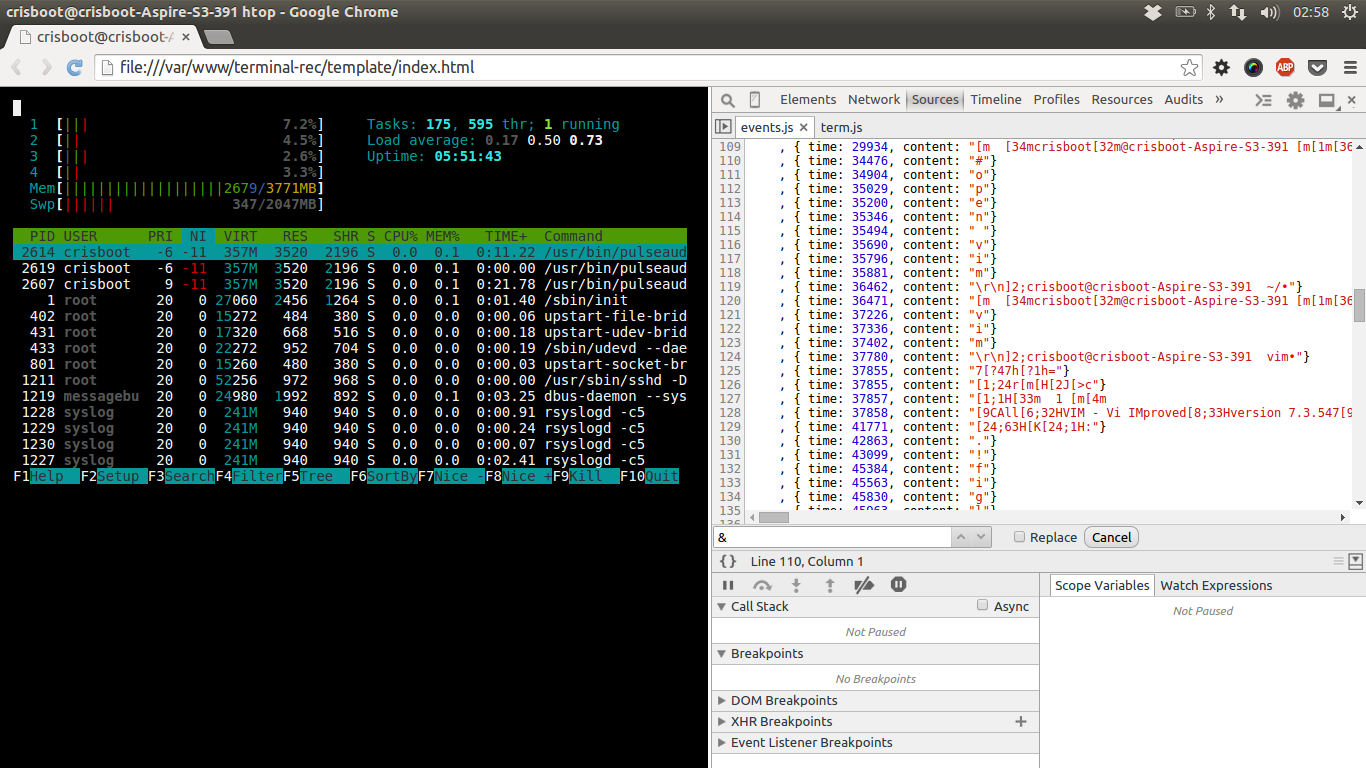Close the crisboot browser tab
The height and width of the screenshot is (768, 1366).
click(x=186, y=37)
